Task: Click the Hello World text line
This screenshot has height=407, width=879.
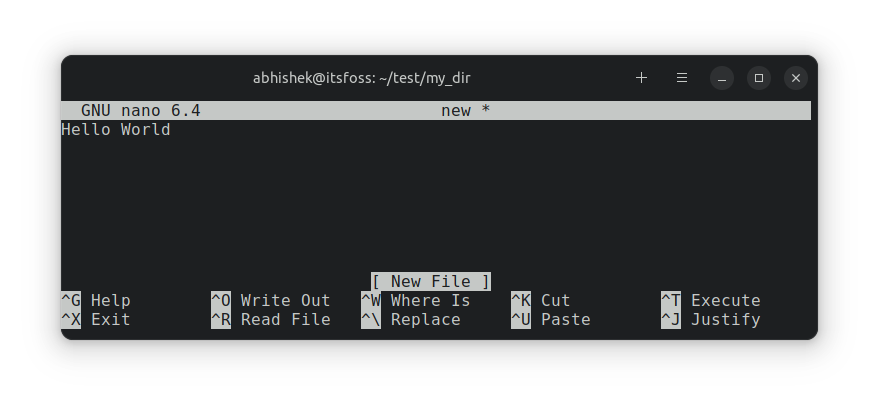Action: (x=116, y=130)
